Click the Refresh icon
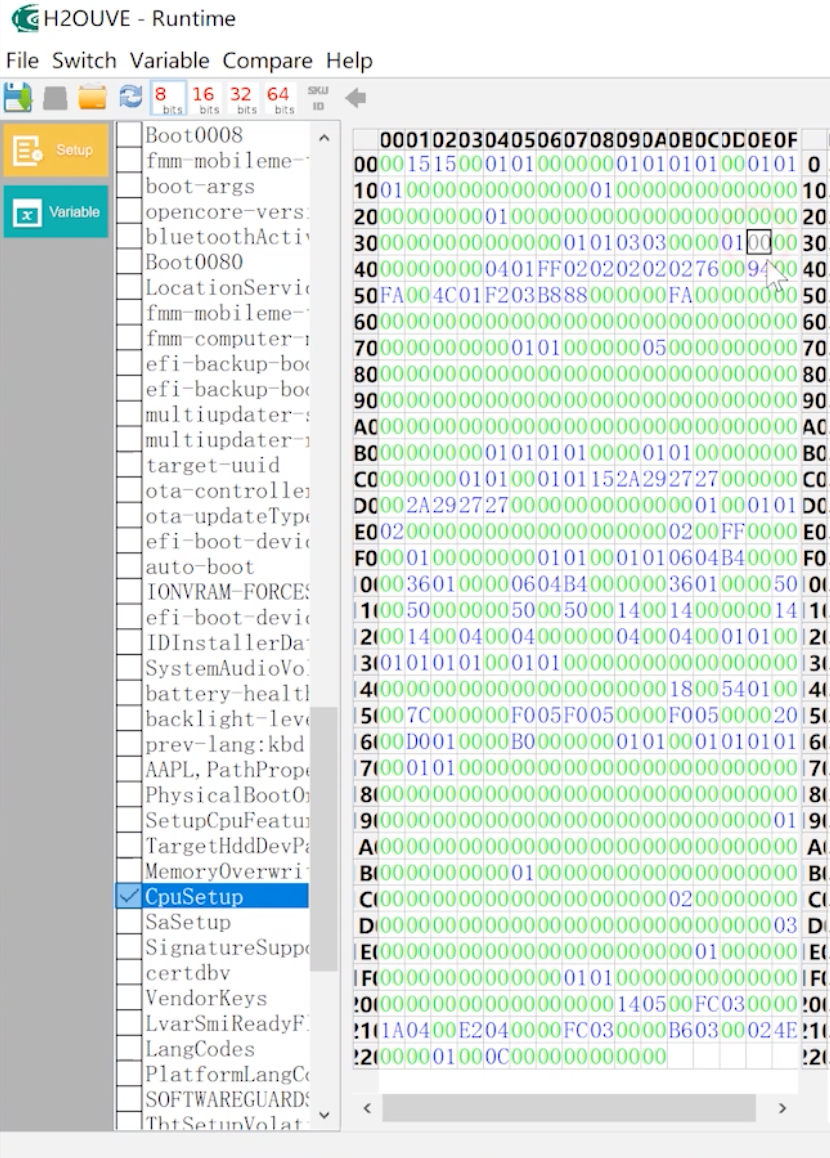Viewport: 830px width, 1158px height. [x=131, y=97]
